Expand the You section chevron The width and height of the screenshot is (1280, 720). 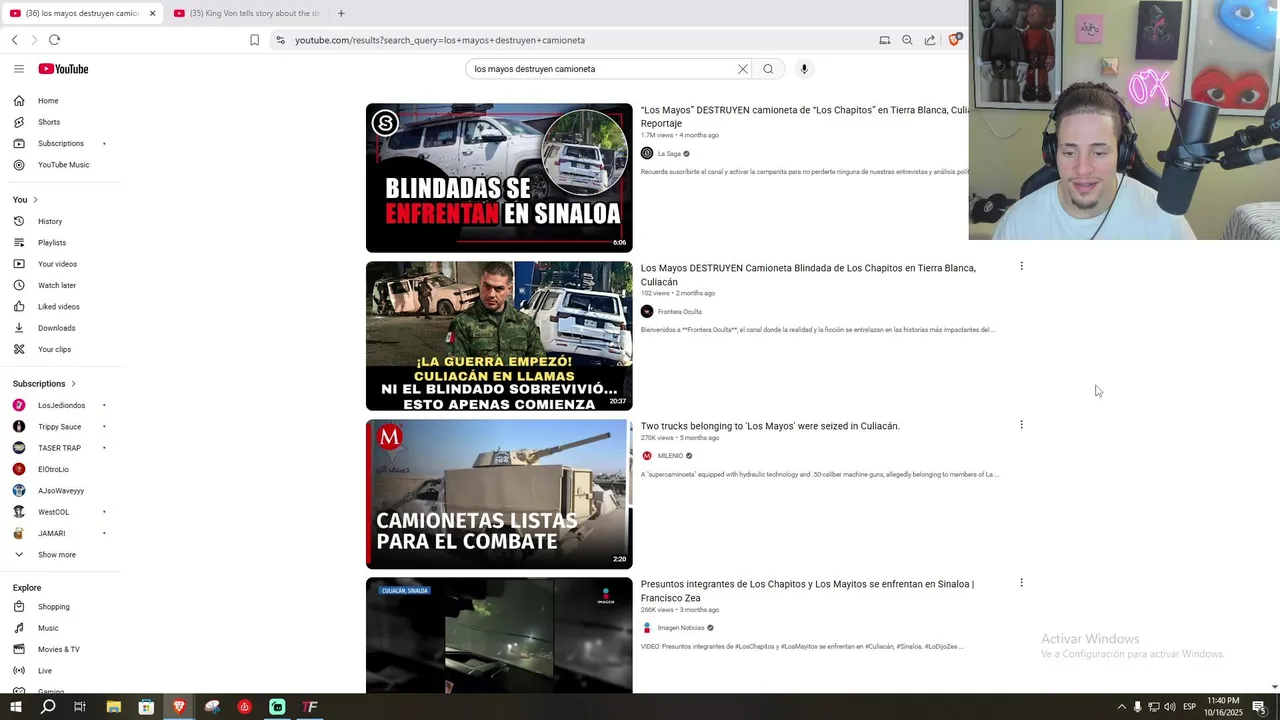pyautogui.click(x=35, y=200)
